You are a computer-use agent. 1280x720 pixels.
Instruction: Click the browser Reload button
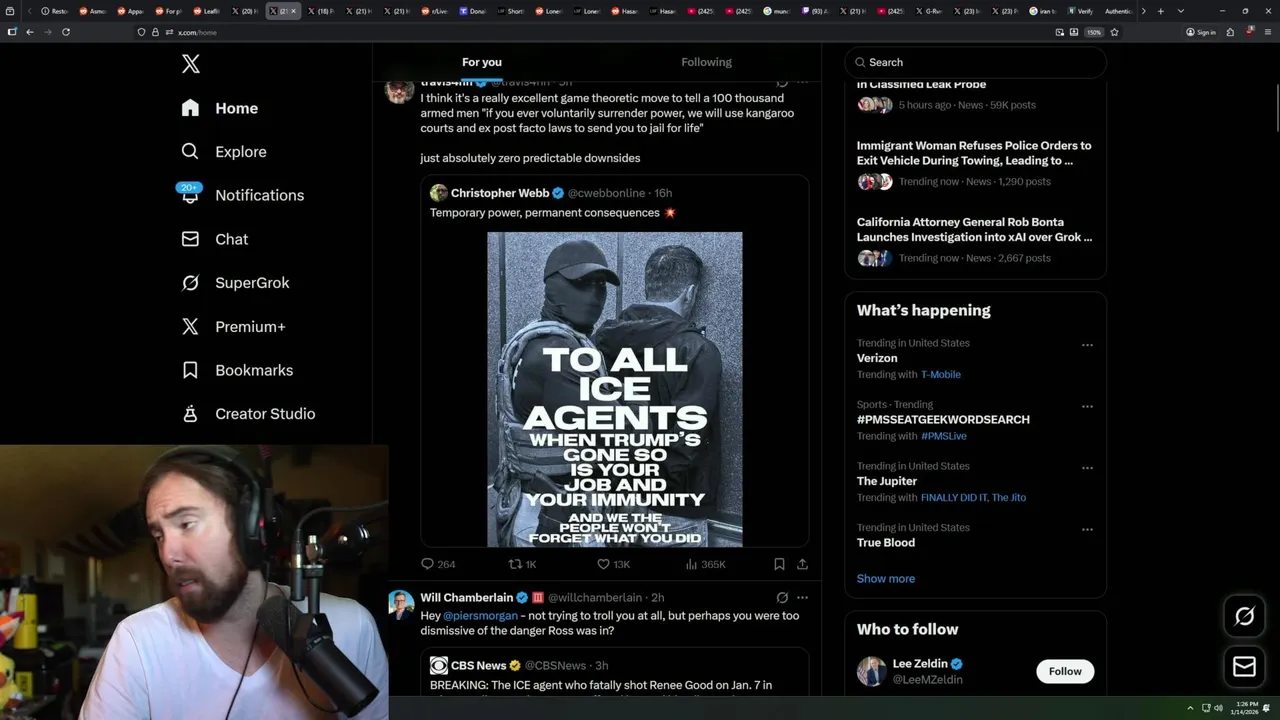tap(66, 32)
